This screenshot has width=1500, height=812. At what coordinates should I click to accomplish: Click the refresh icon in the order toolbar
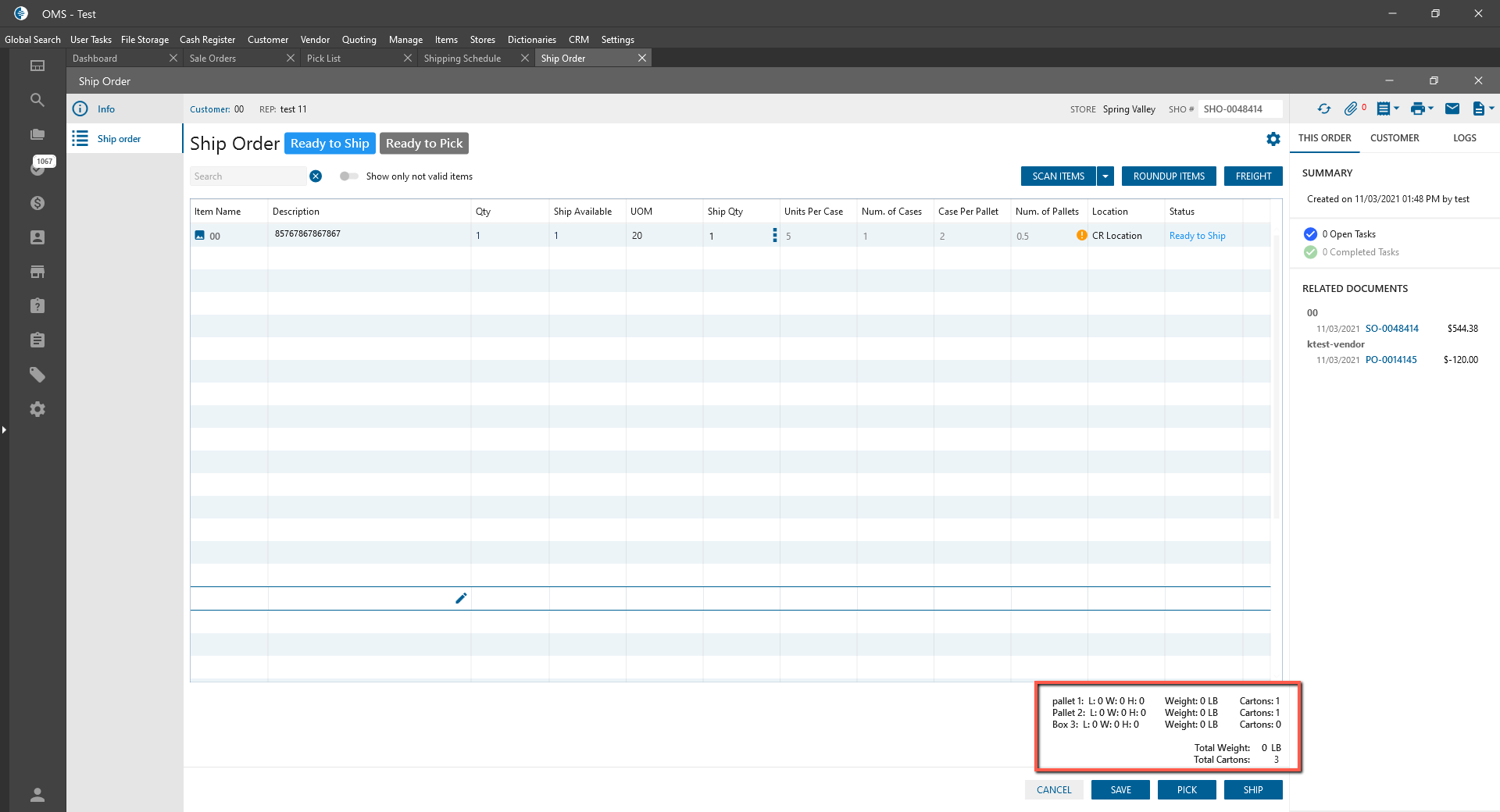pos(1323,109)
